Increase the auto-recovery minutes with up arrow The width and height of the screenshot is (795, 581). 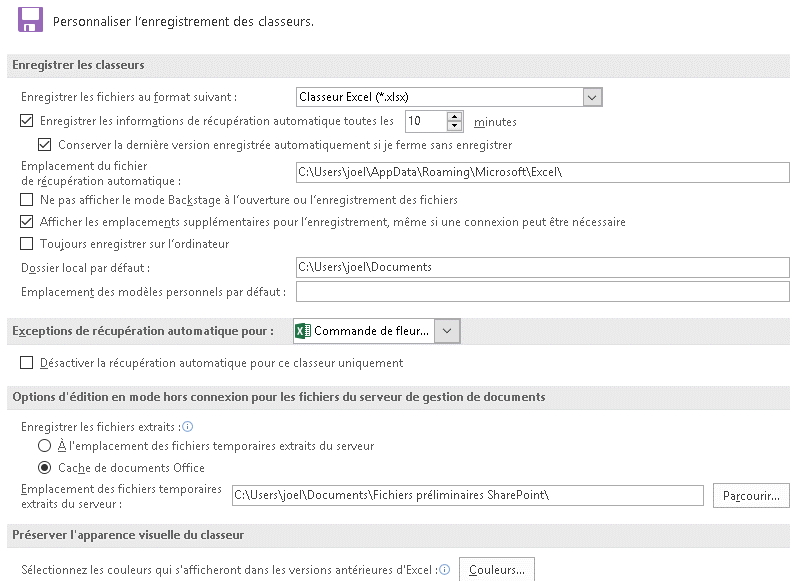455,117
